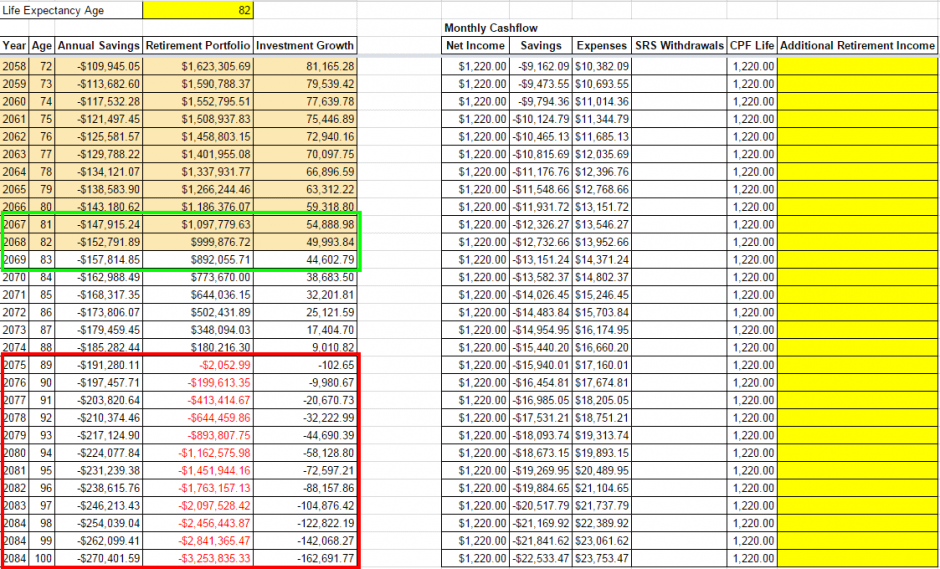Select expenses cell $15,246.45
Screen dimensions: 940x569
point(601,295)
